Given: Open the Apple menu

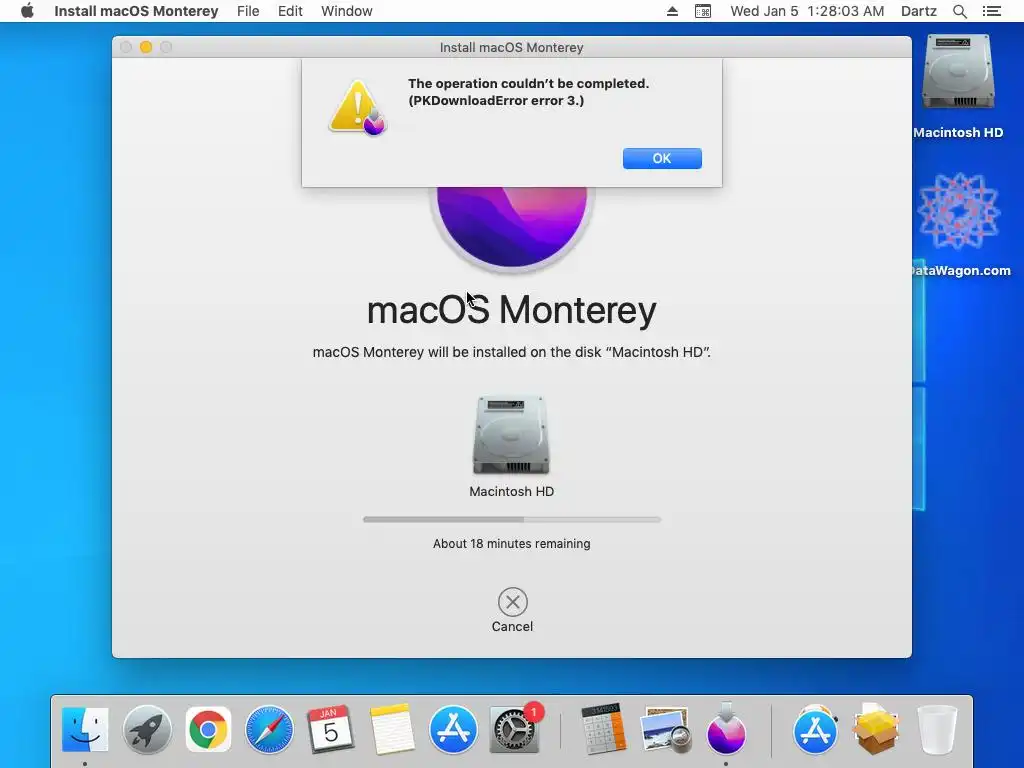Looking at the screenshot, I should click(x=27, y=11).
